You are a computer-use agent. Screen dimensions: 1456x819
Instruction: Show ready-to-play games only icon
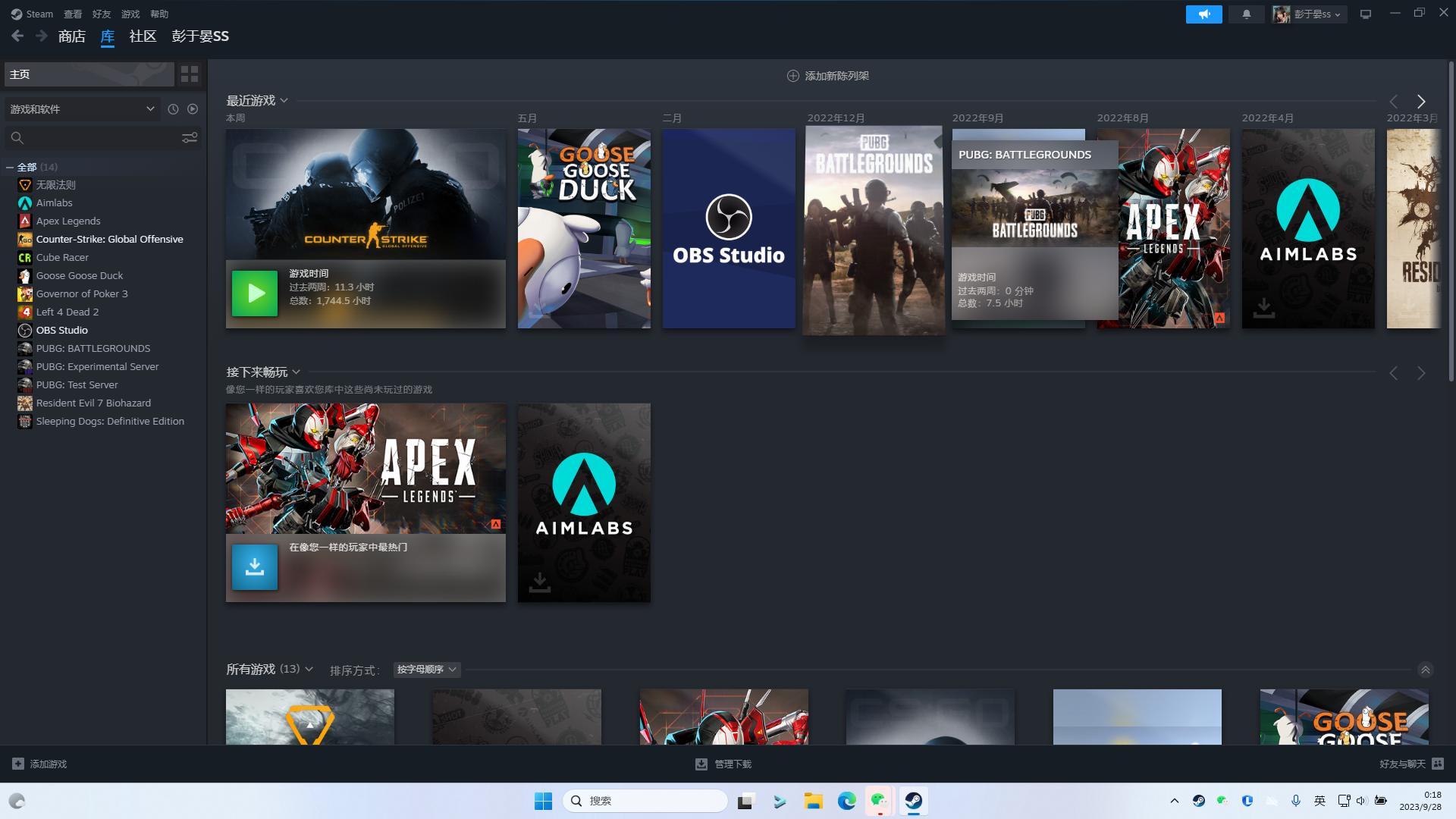[x=193, y=109]
